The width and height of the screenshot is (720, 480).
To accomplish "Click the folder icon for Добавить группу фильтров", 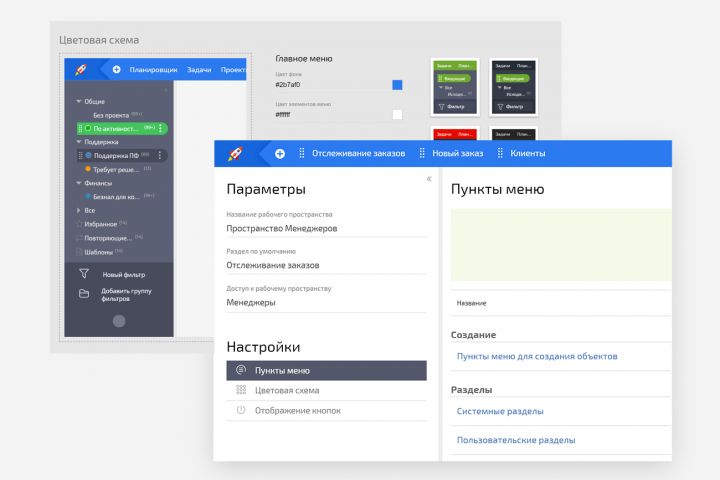I will (84, 294).
